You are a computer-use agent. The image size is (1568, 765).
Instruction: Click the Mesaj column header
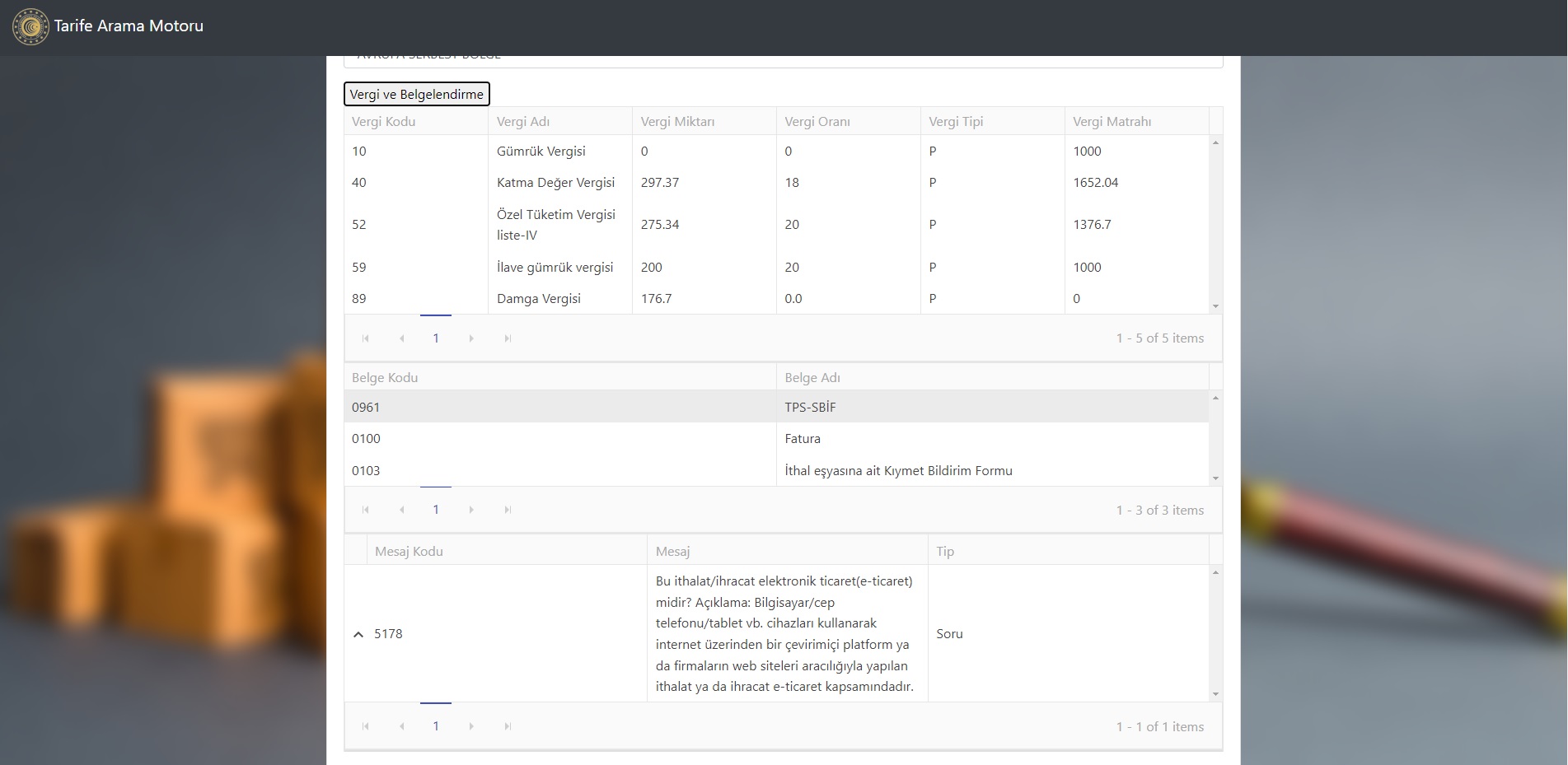[x=788, y=552]
